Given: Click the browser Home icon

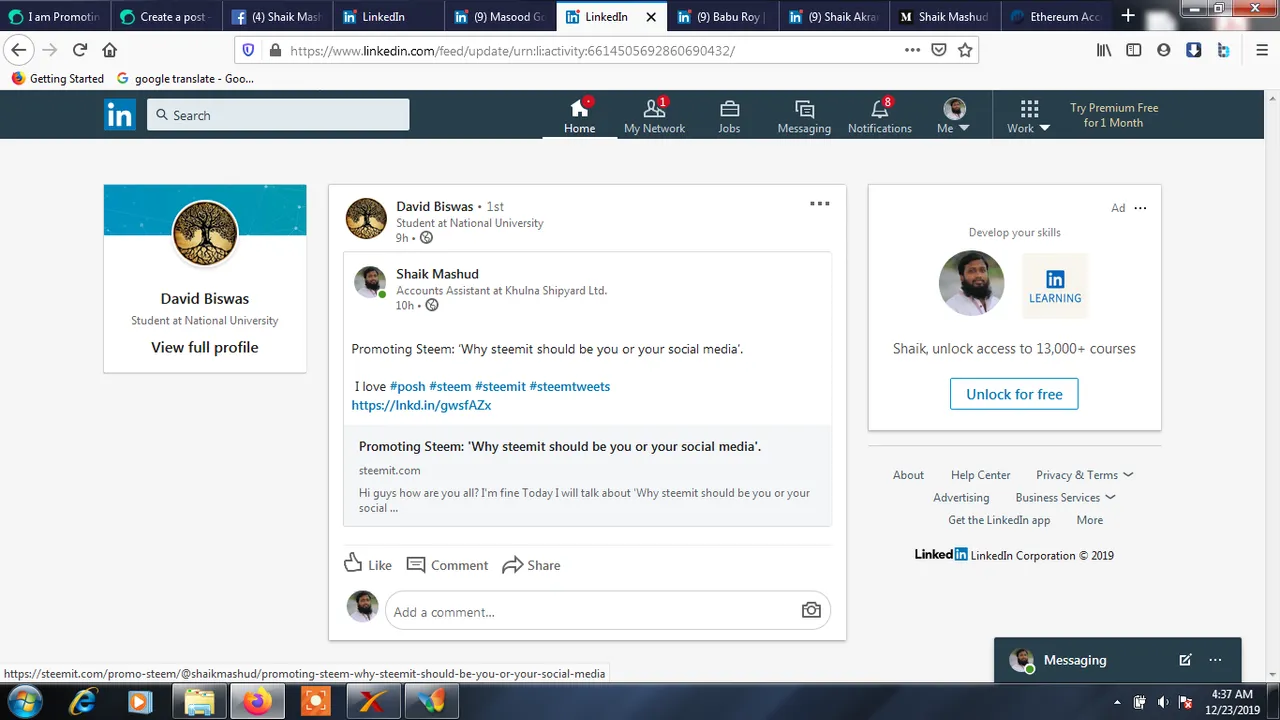Looking at the screenshot, I should 110,50.
